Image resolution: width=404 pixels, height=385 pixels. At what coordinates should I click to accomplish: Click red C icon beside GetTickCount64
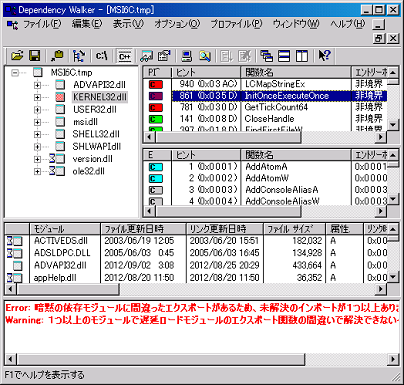tap(156, 107)
